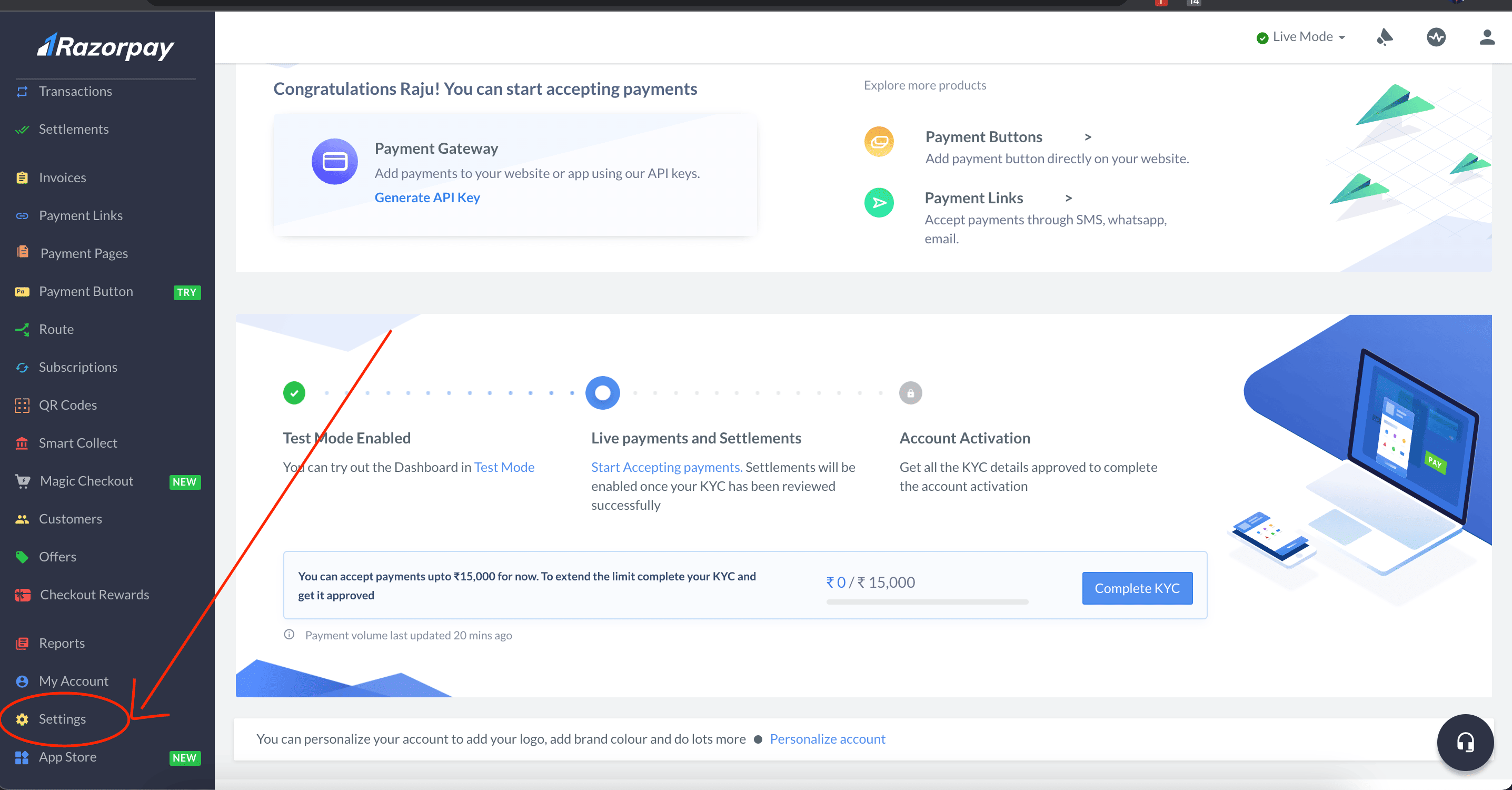The image size is (1512, 790).
Task: Expand Payment Links chevron arrow in products
Action: (x=1068, y=199)
